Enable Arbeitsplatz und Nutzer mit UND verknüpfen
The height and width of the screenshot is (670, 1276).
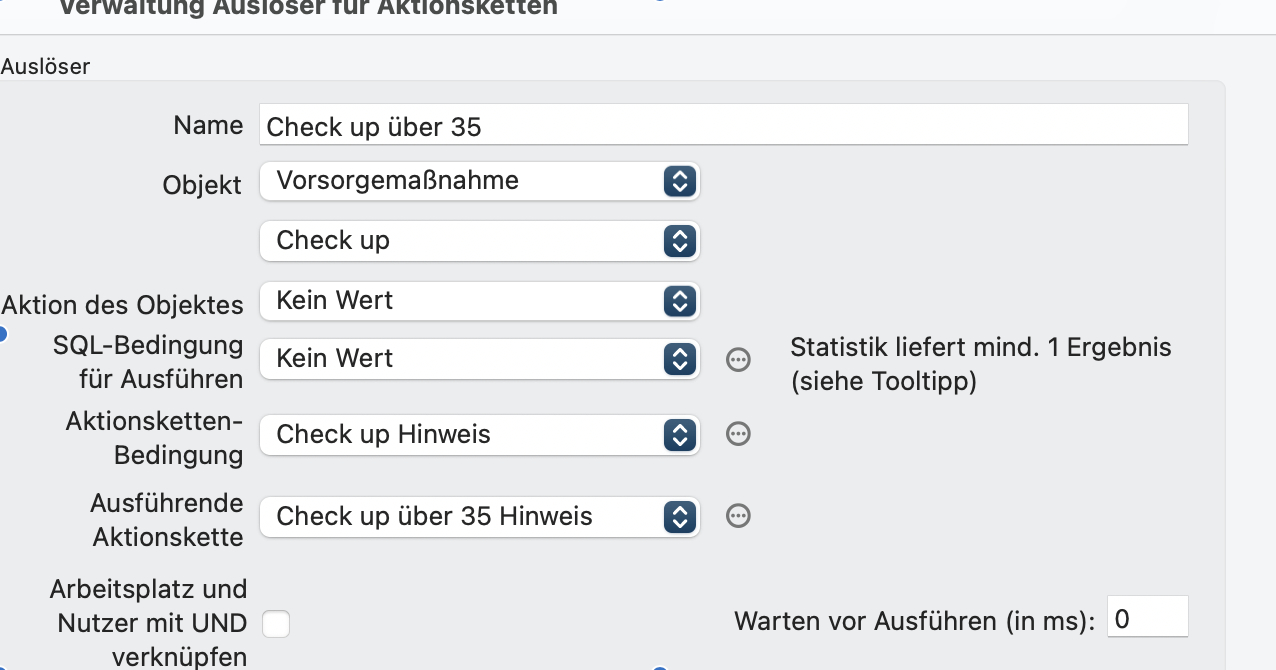pyautogui.click(x=276, y=624)
